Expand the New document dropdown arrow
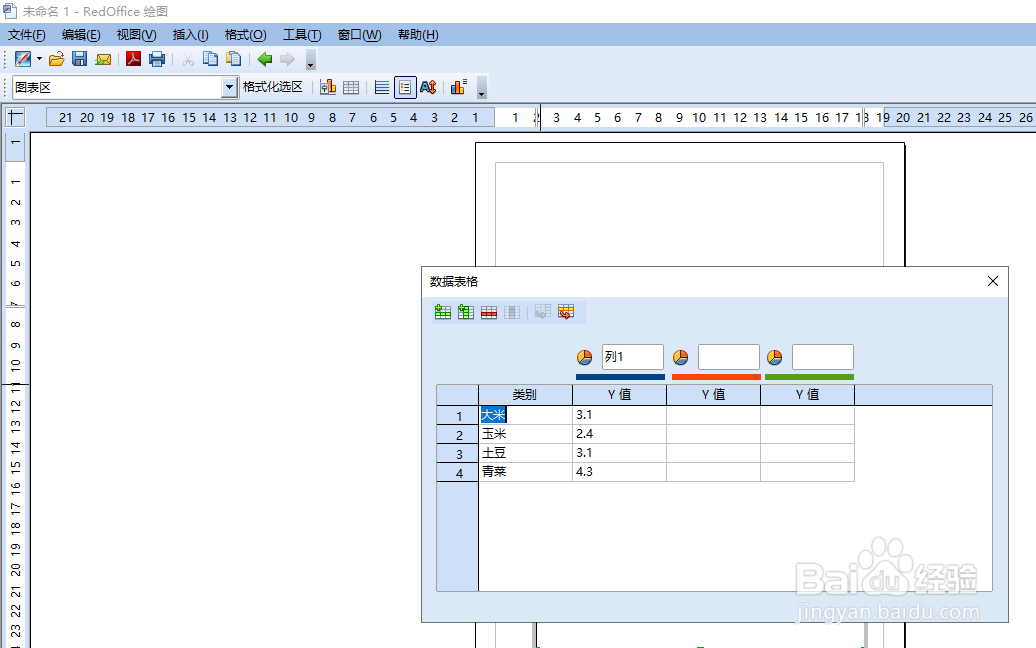The image size is (1036, 648). click(40, 59)
